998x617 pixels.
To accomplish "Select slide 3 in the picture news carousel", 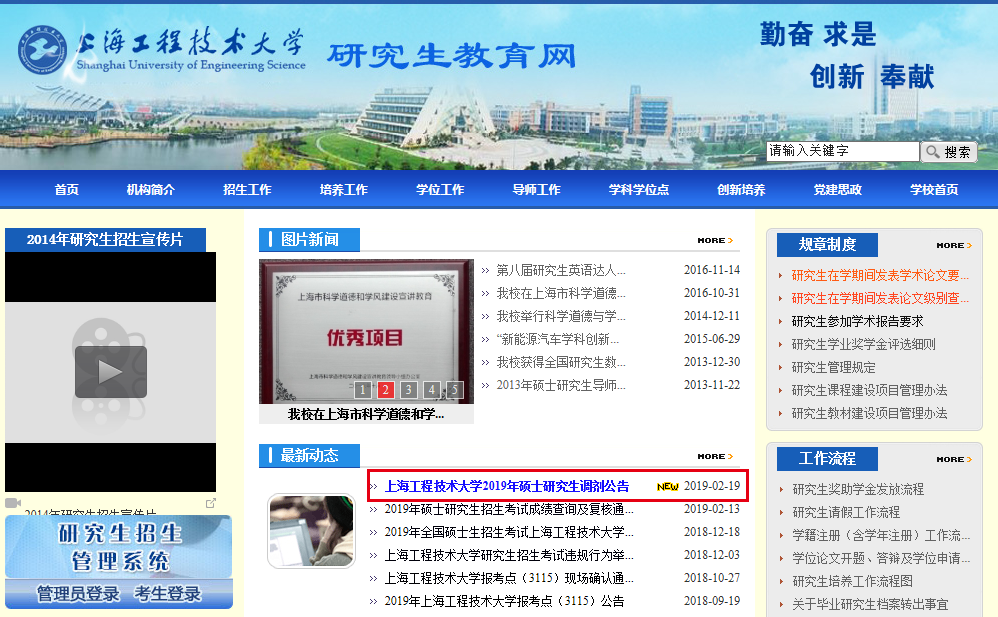I will (x=408, y=390).
